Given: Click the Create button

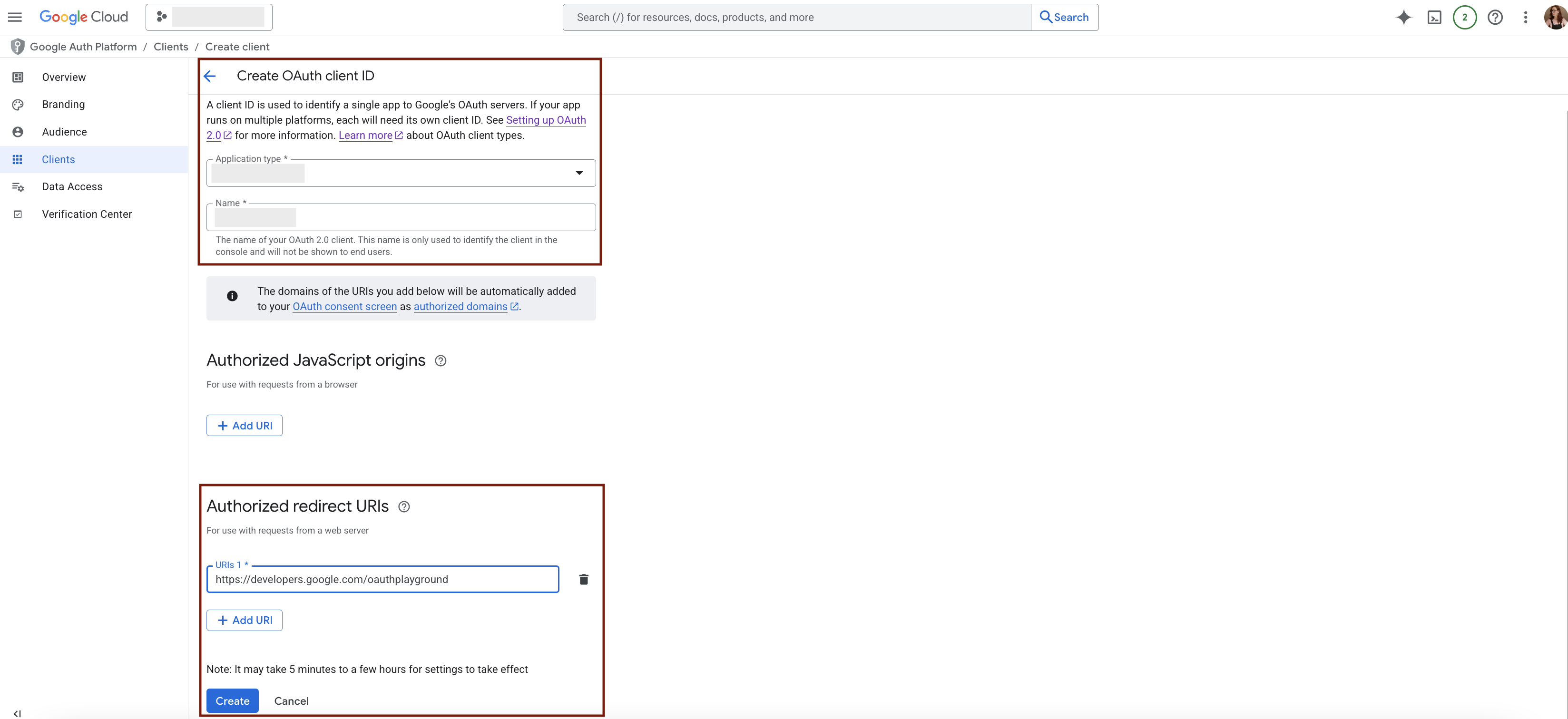Looking at the screenshot, I should (x=232, y=700).
